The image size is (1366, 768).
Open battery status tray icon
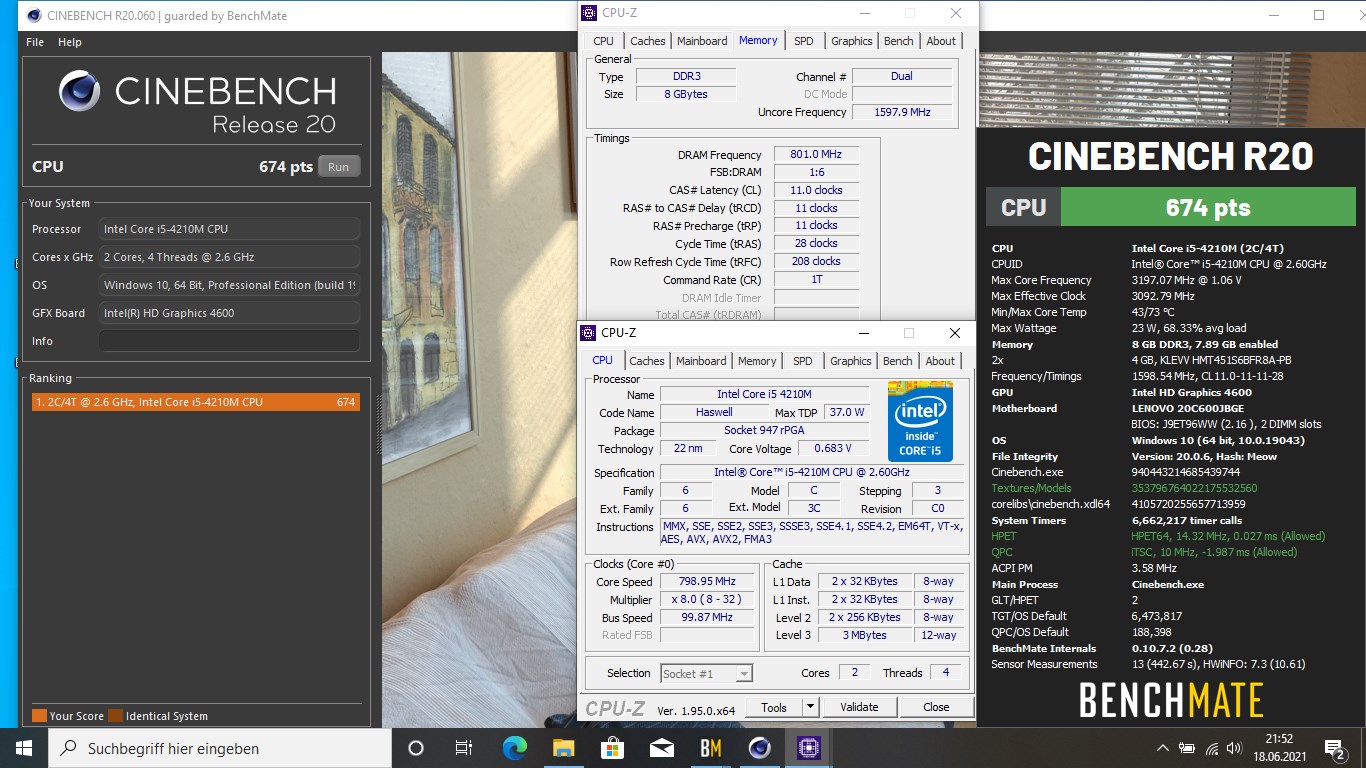1187,748
